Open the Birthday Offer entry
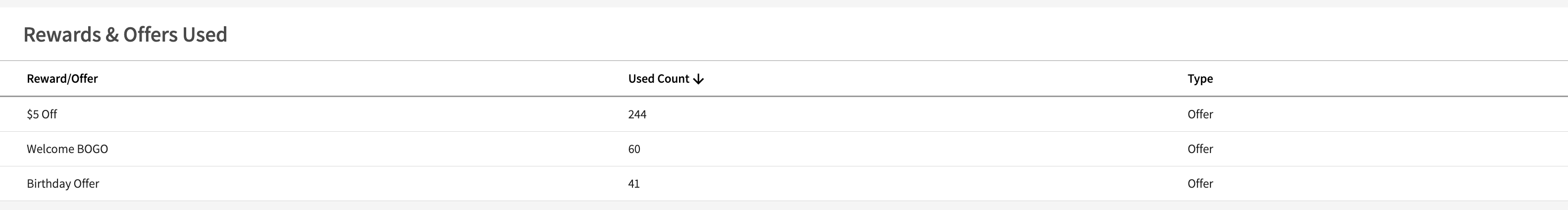Image resolution: width=1568 pixels, height=210 pixels. (x=63, y=184)
